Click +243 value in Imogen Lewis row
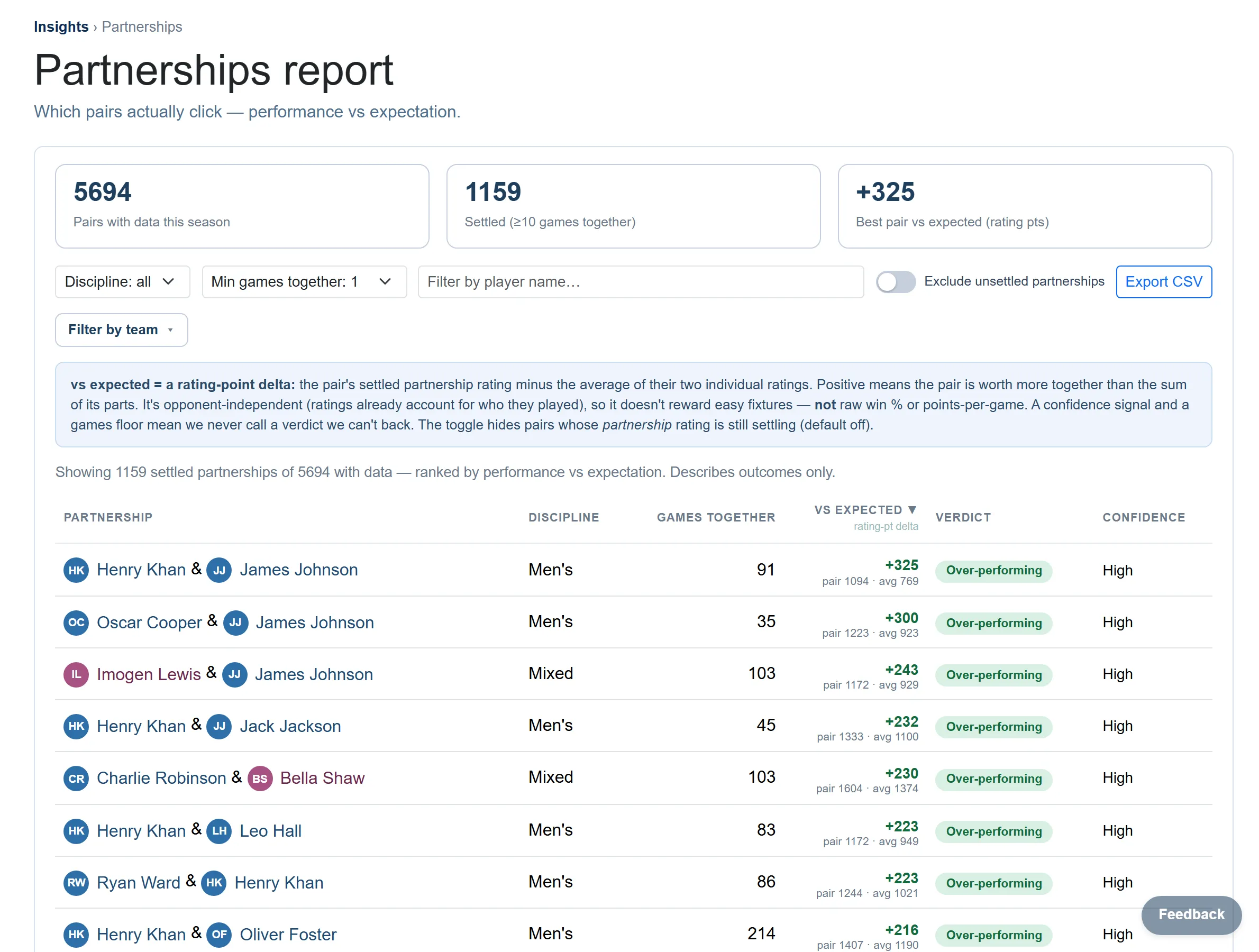Image resolution: width=1259 pixels, height=952 pixels. 901,670
